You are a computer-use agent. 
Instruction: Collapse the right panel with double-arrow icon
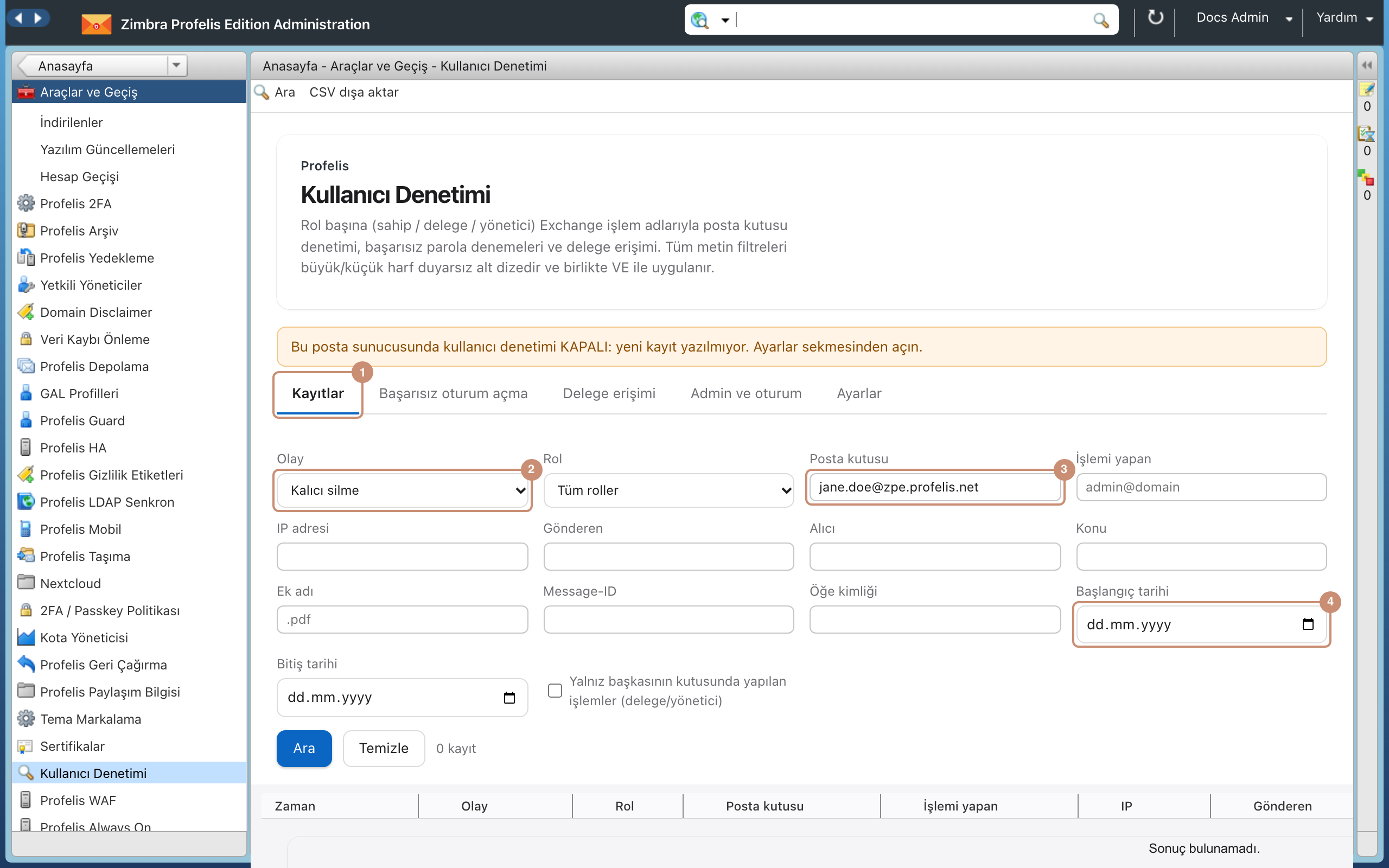1367,66
